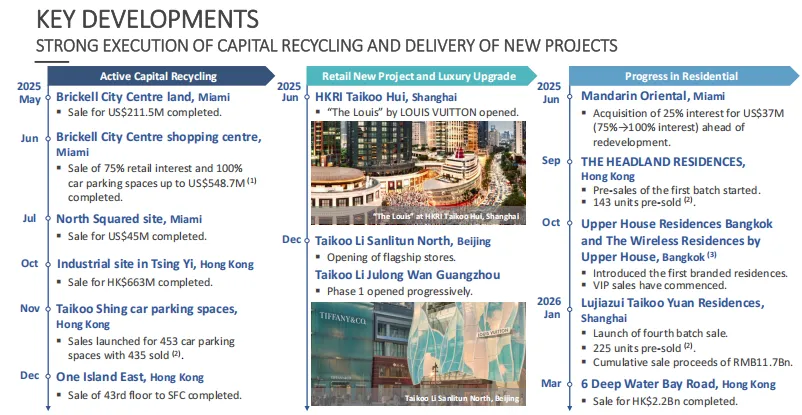Click 'Sale for US$211.5M completed.' bullet
Viewport: 802px width, 415px height.
coord(145,113)
